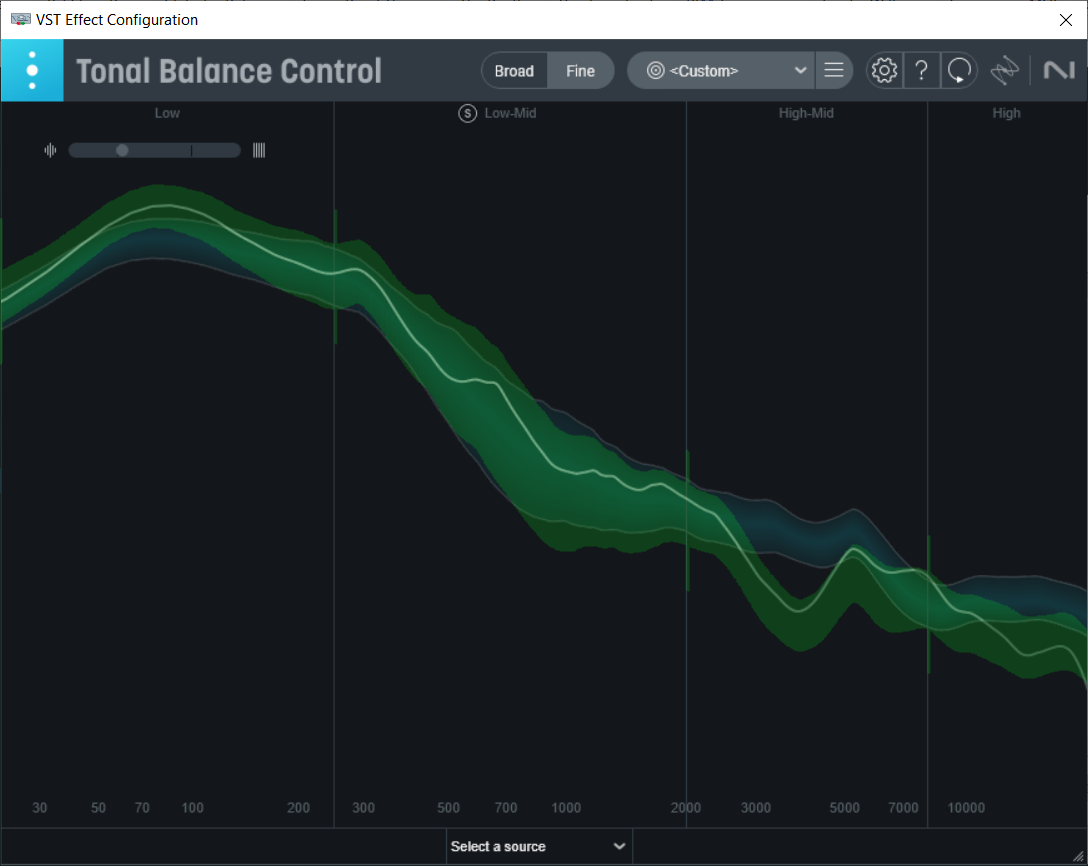Click the Tonal Balance Control title

229,71
